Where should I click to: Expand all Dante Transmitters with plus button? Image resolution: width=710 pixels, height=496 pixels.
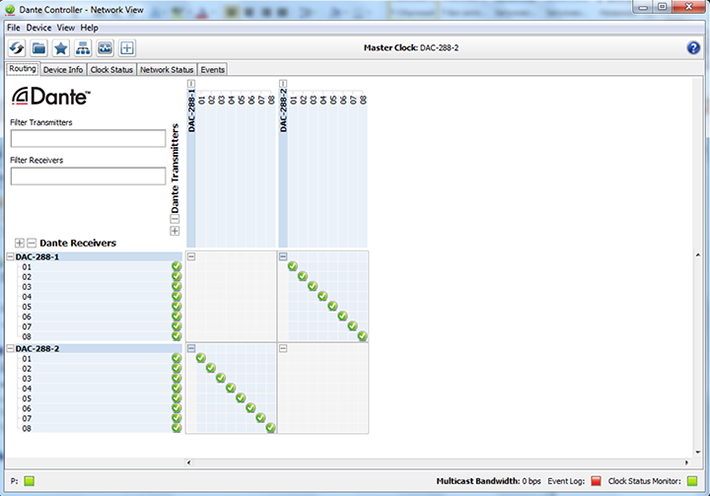[175, 231]
